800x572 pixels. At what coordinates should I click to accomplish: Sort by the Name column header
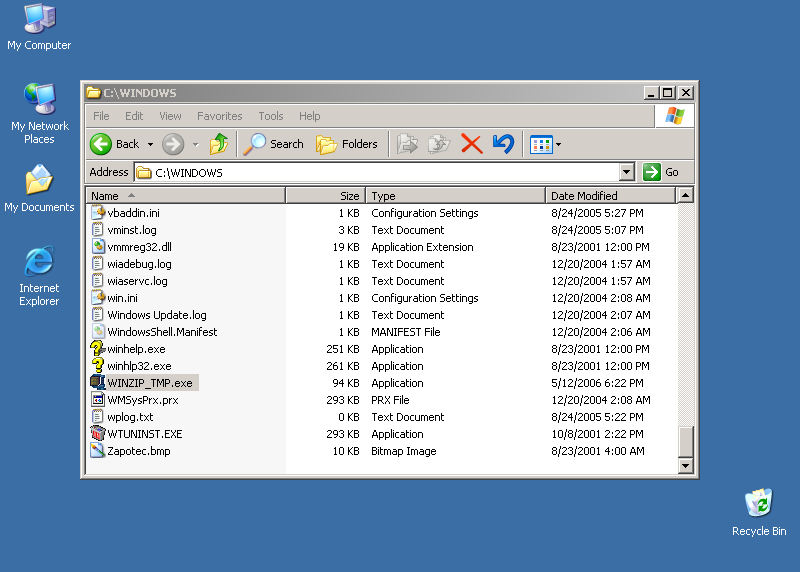click(x=186, y=195)
